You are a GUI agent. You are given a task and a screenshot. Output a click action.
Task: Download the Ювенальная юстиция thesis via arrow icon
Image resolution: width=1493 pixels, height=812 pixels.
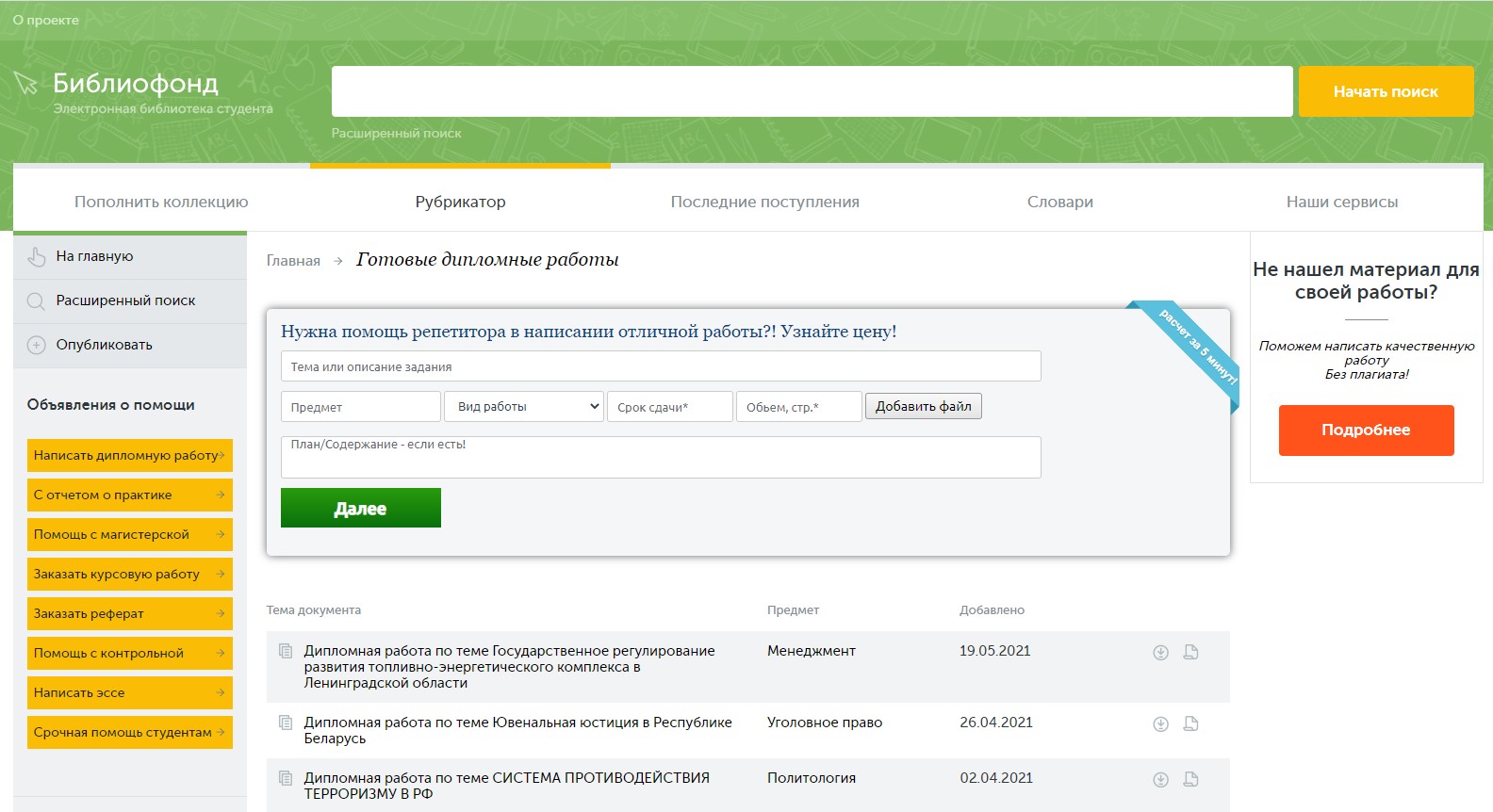coord(1161,723)
